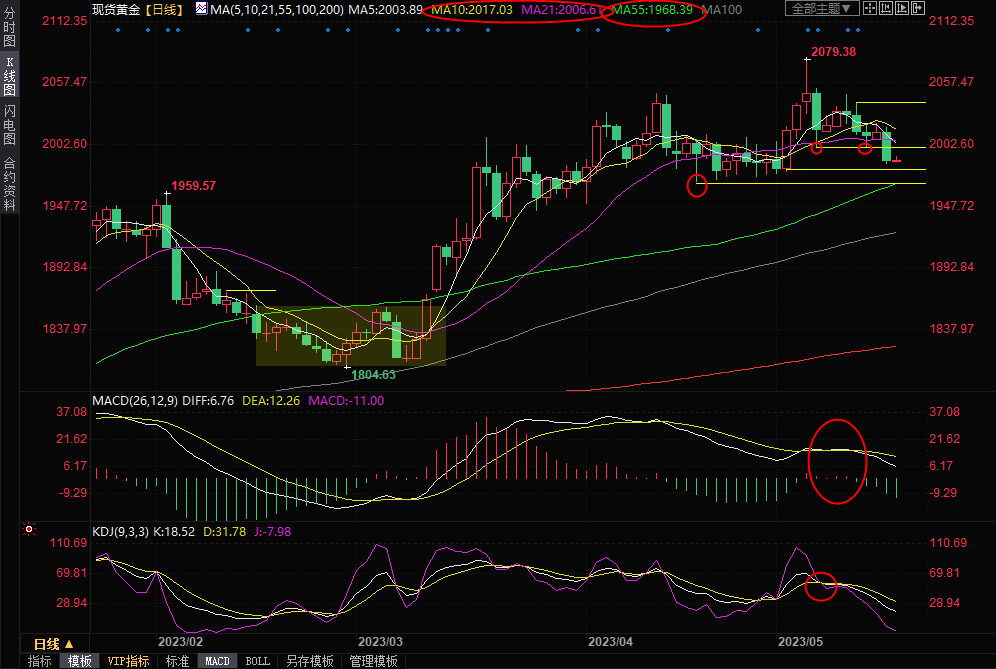The width and height of the screenshot is (996, 669).
Task: Click the 另存模板 button
Action: [x=309, y=661]
